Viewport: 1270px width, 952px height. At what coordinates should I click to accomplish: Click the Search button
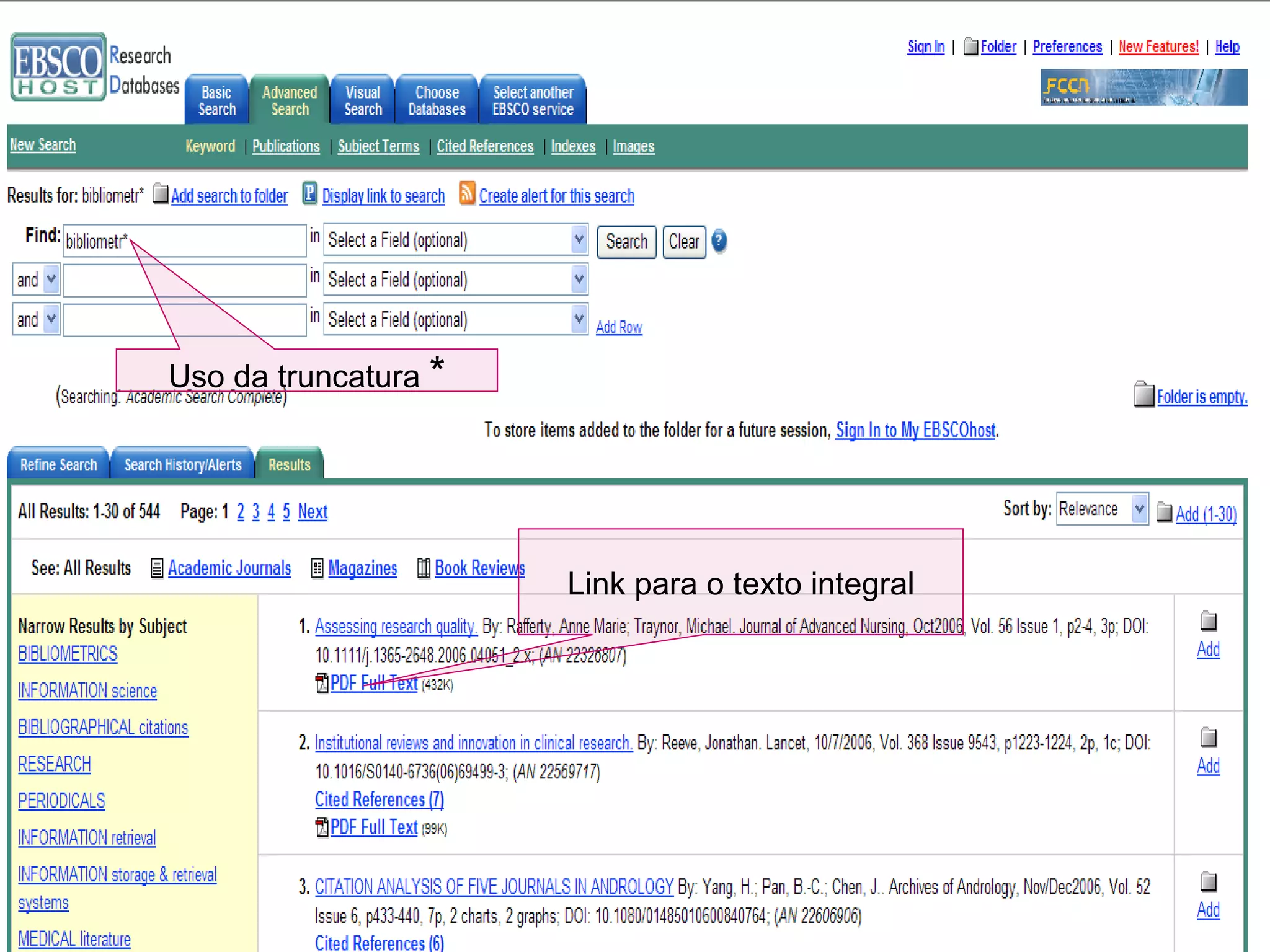pos(626,241)
